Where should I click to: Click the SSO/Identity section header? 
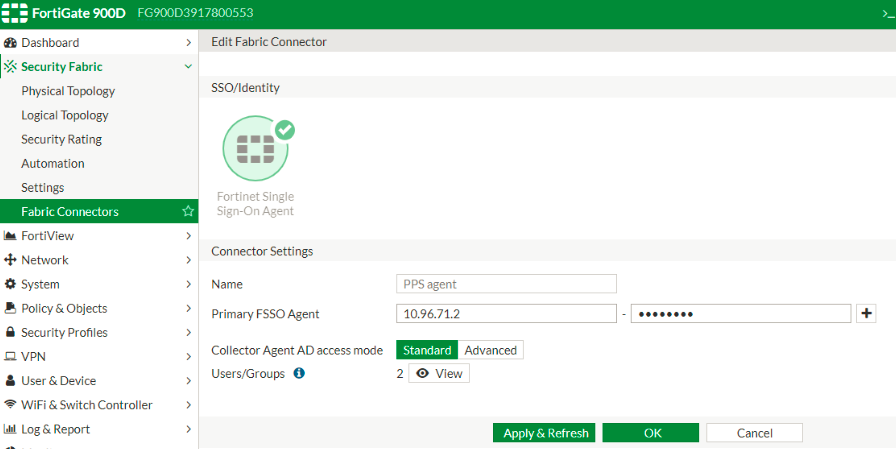pos(245,87)
